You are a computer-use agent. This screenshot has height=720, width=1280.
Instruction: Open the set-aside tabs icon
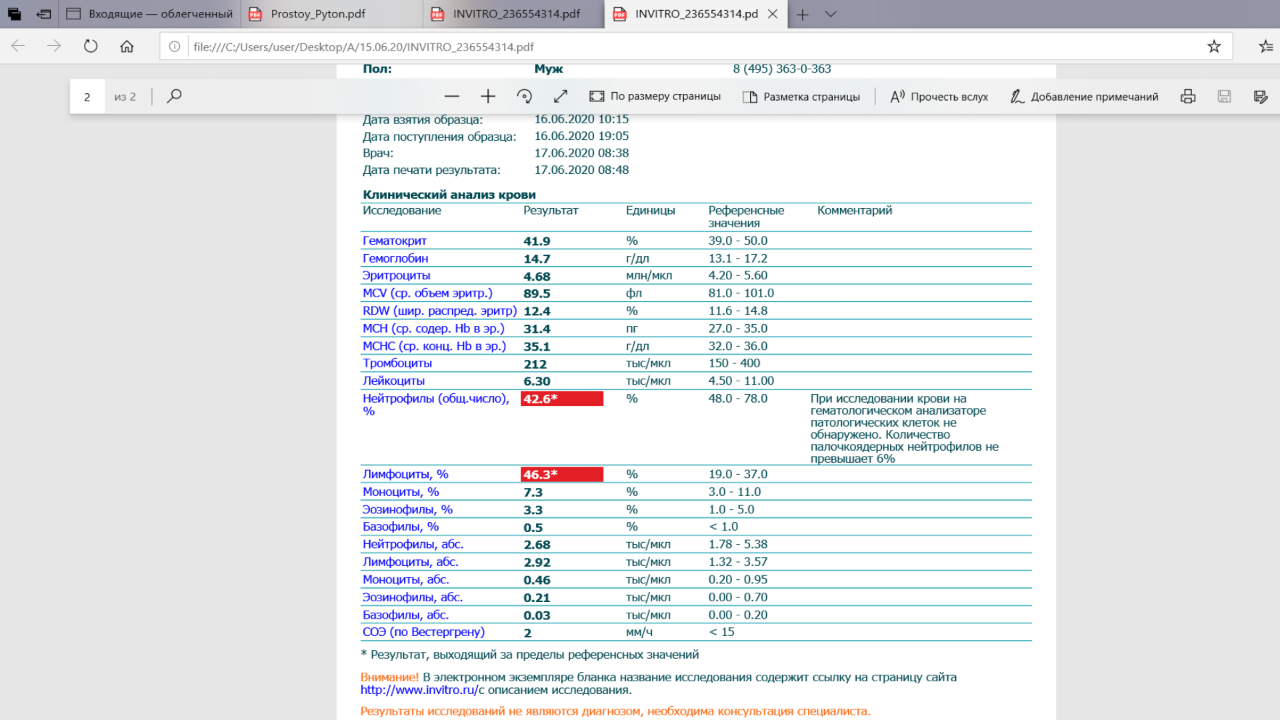(14, 14)
